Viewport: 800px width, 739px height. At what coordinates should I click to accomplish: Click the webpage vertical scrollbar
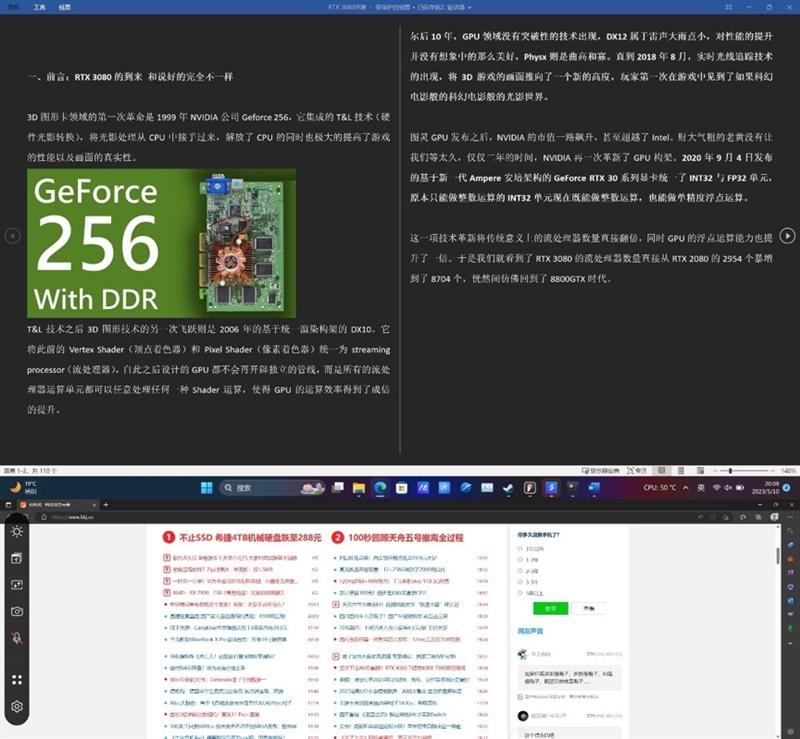[778, 556]
